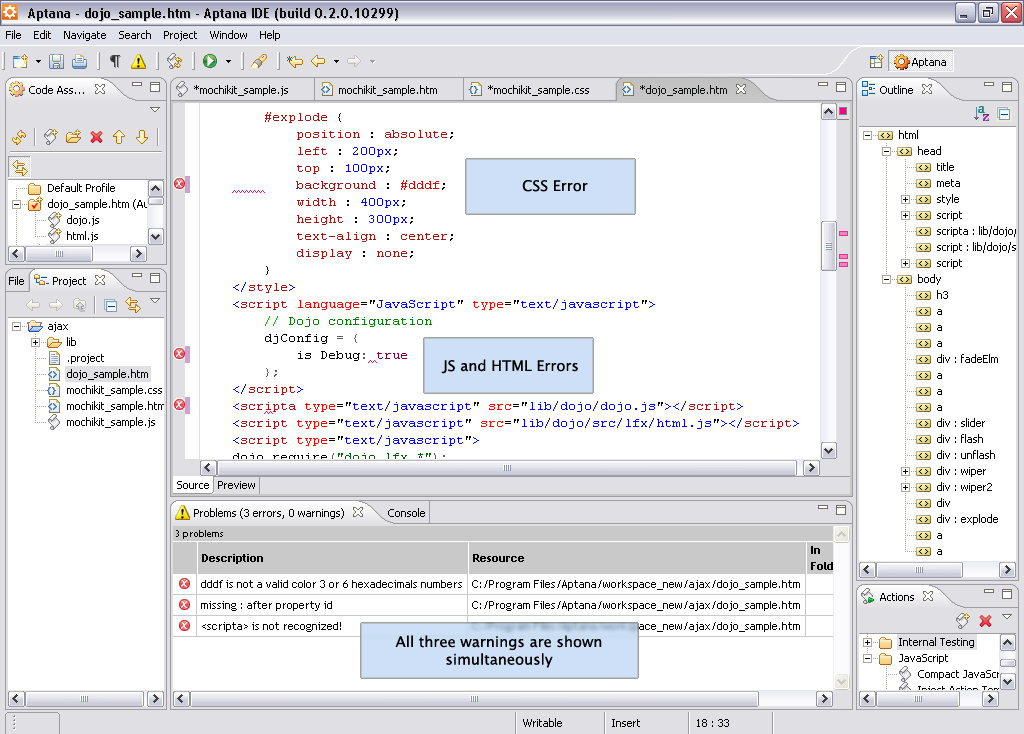Click the red delete X in Actions panel
Image resolution: width=1024 pixels, height=734 pixels.
[985, 620]
